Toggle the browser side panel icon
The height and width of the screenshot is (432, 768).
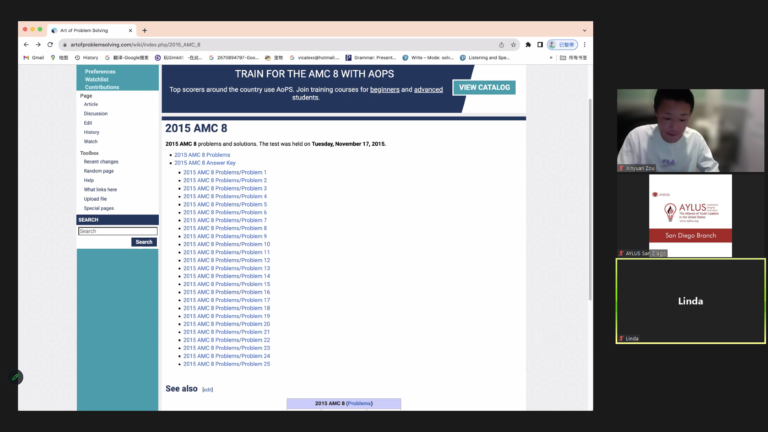(x=540, y=45)
